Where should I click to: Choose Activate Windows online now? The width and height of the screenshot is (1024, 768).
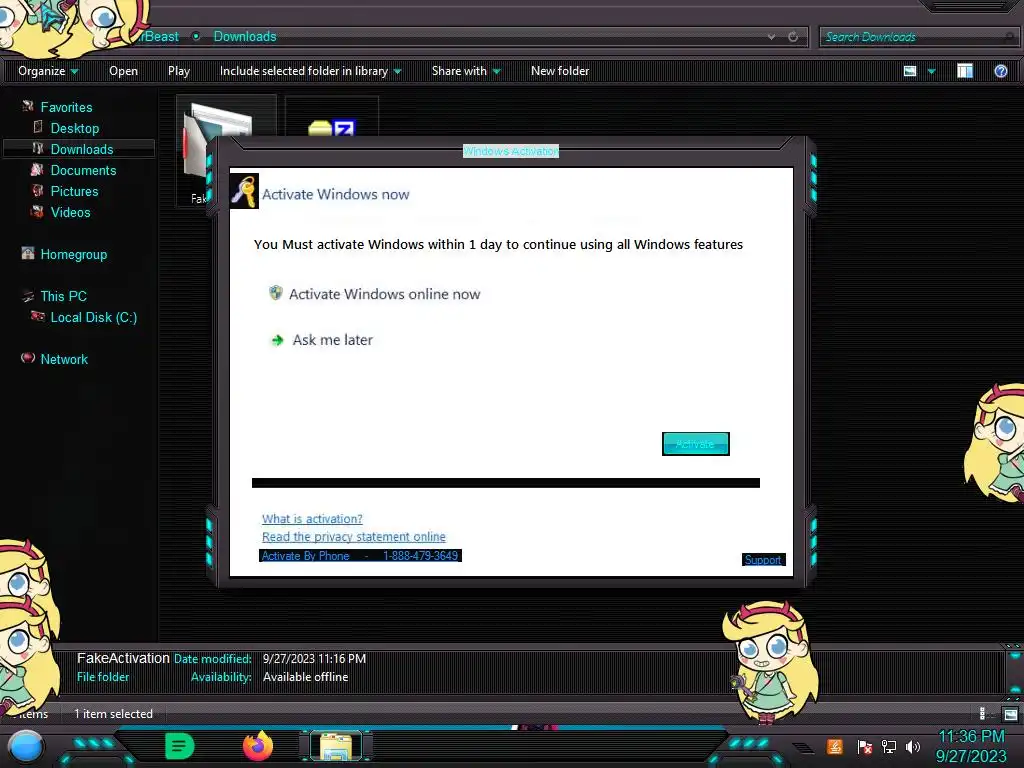tap(384, 294)
